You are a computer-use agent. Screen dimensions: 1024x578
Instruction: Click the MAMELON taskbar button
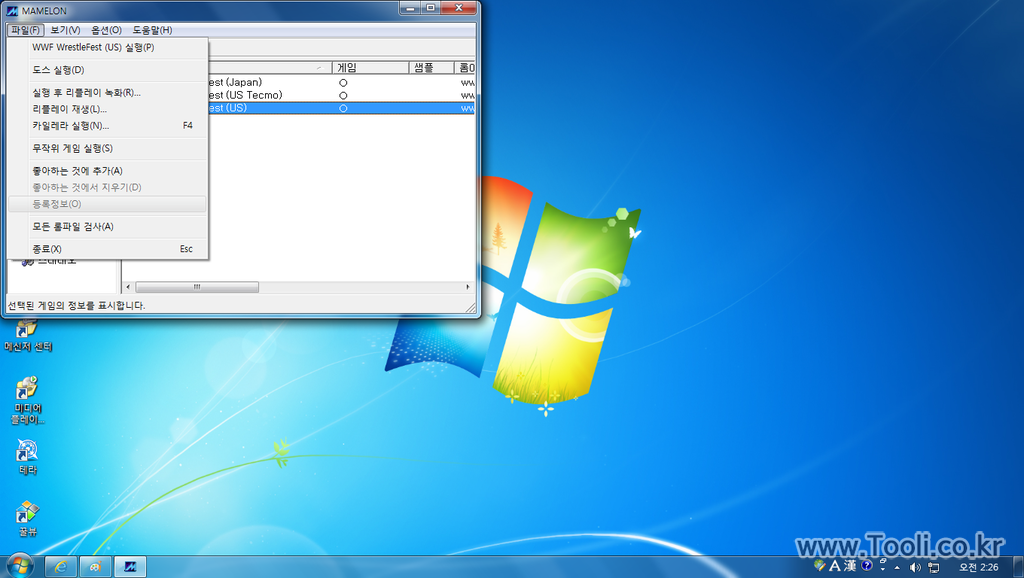[130, 566]
